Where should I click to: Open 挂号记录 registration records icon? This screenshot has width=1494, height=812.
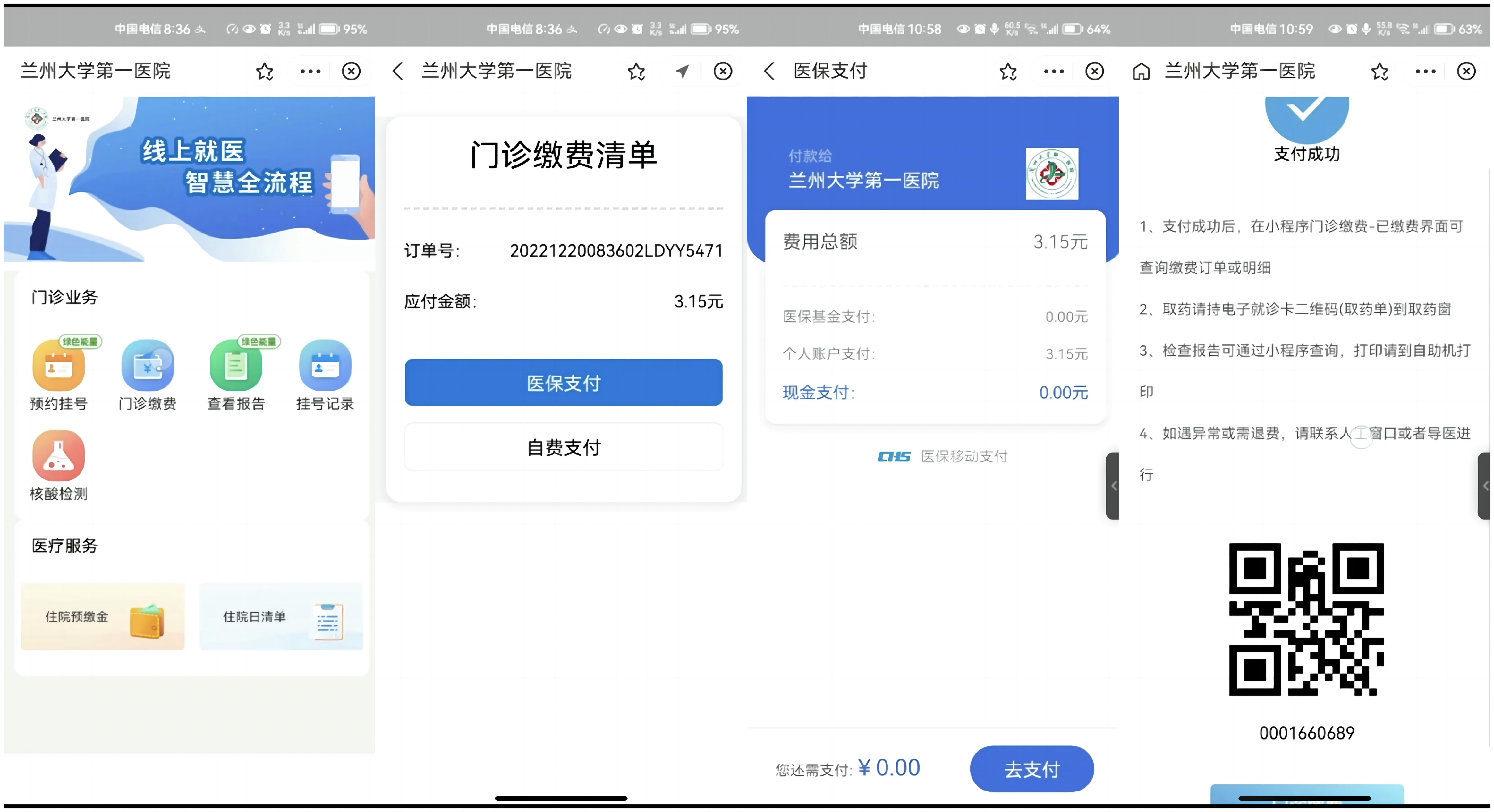pyautogui.click(x=325, y=365)
